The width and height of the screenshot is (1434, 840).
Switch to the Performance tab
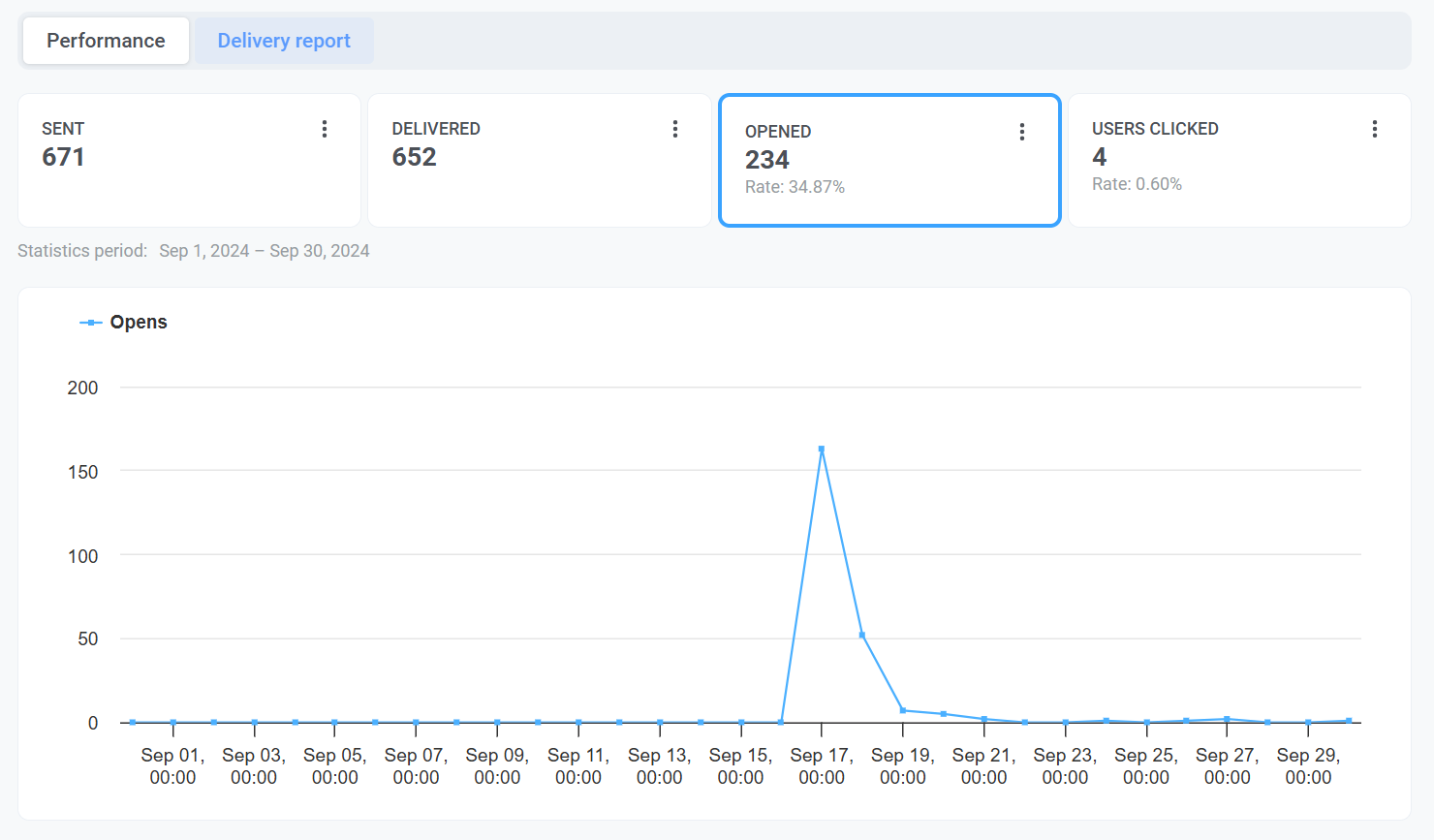(x=106, y=41)
